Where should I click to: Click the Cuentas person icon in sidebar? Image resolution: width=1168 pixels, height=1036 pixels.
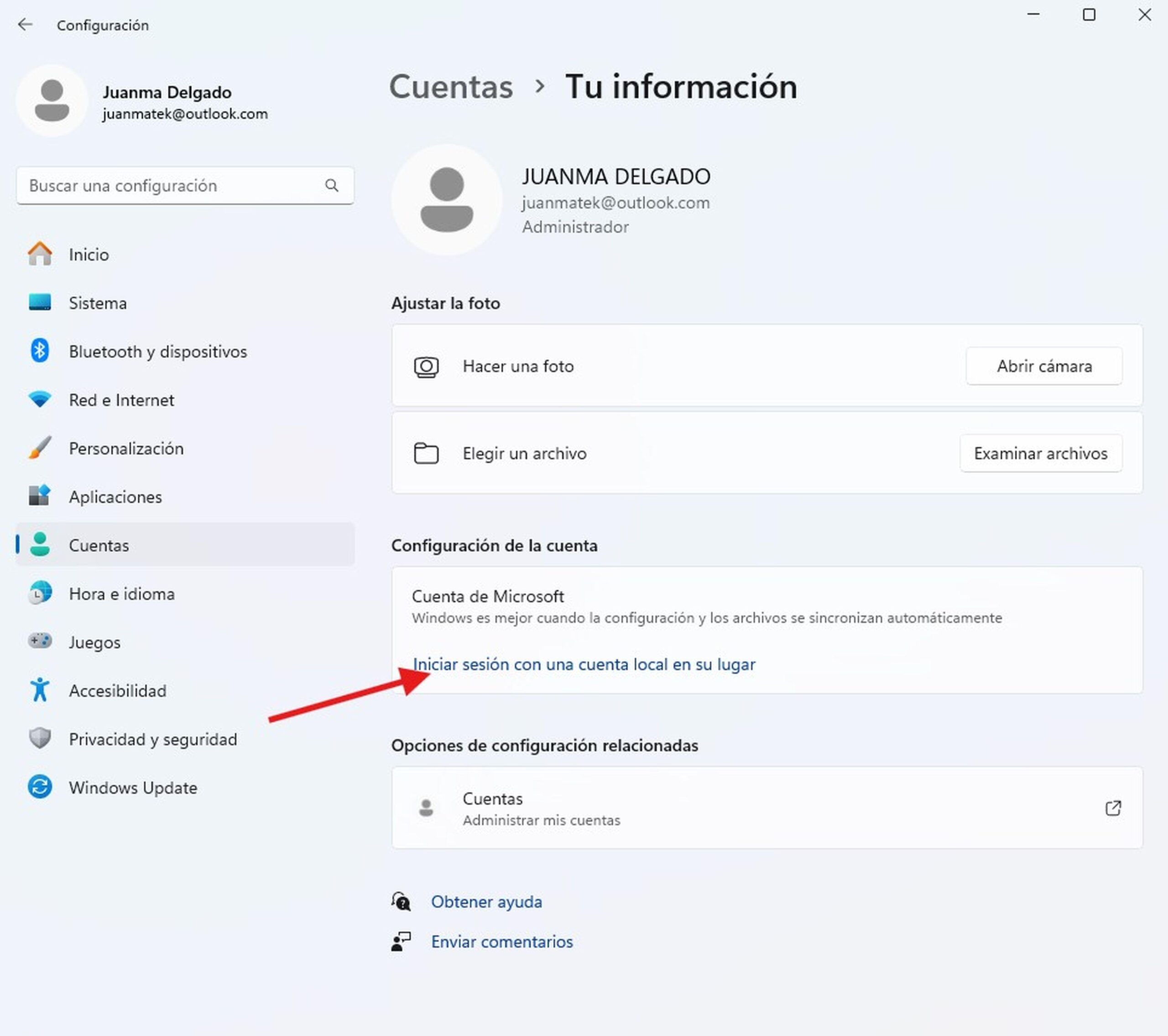tap(40, 545)
